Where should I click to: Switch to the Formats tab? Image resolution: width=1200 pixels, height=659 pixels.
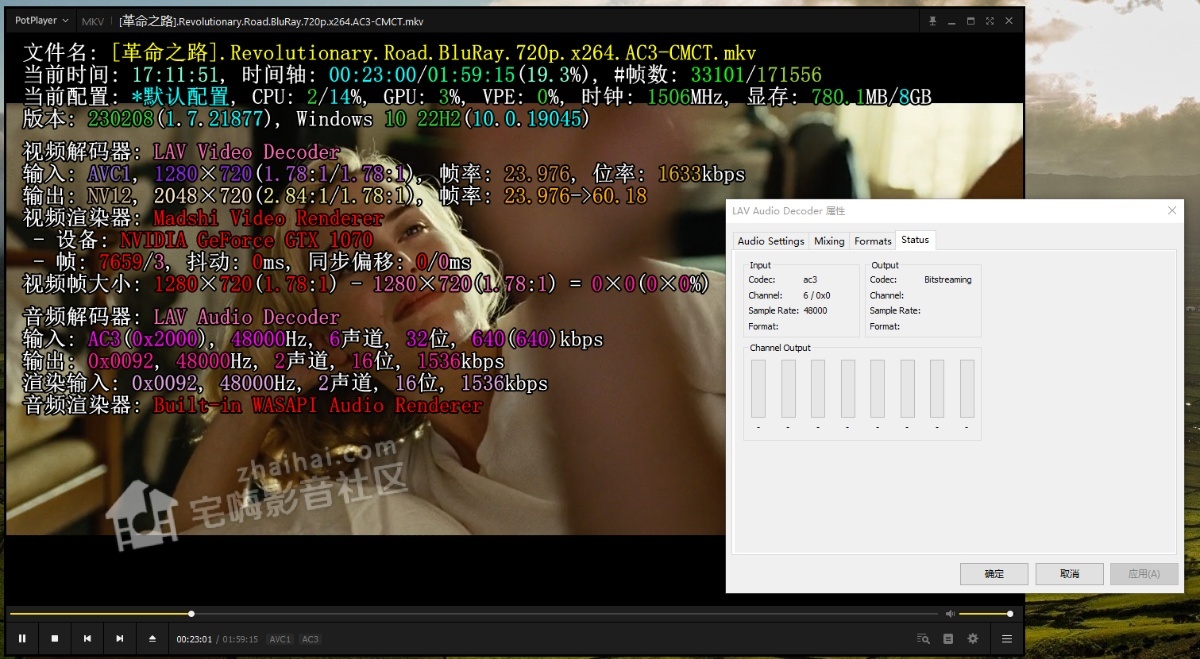(x=872, y=241)
